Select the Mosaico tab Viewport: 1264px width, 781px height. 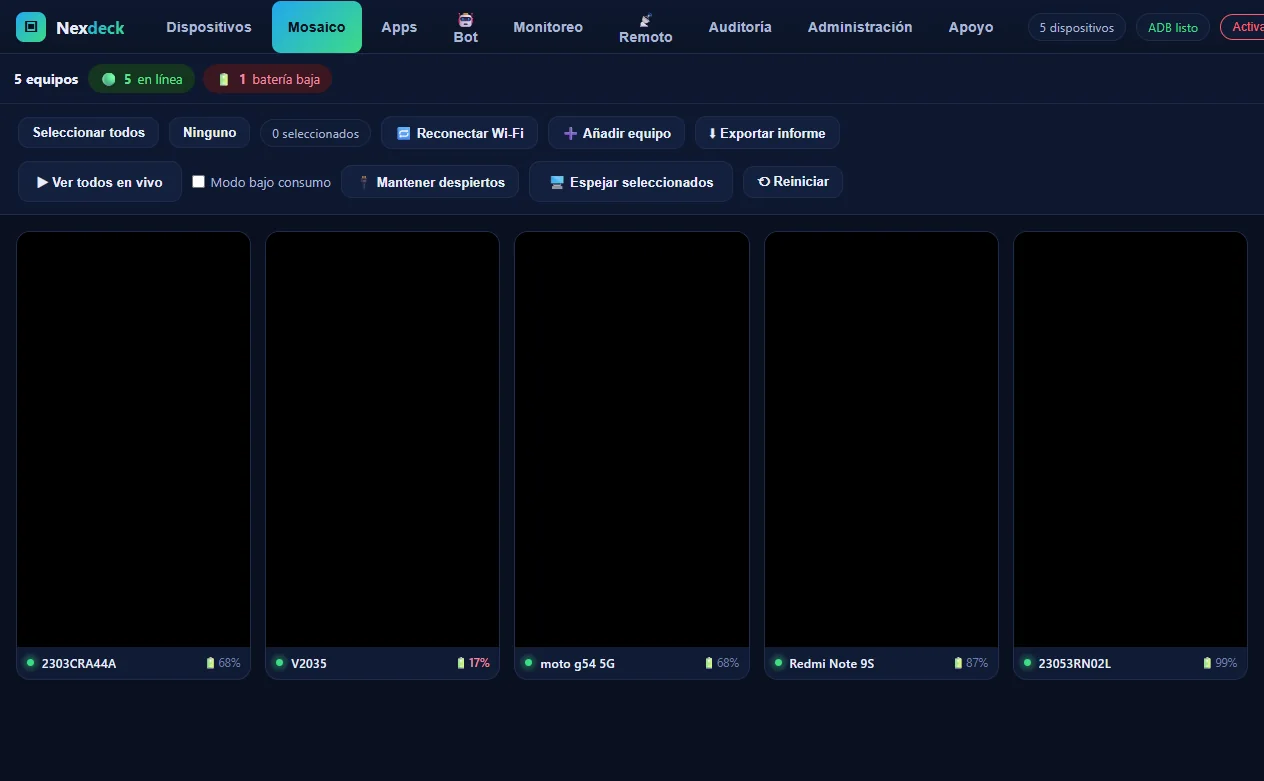pyautogui.click(x=317, y=27)
